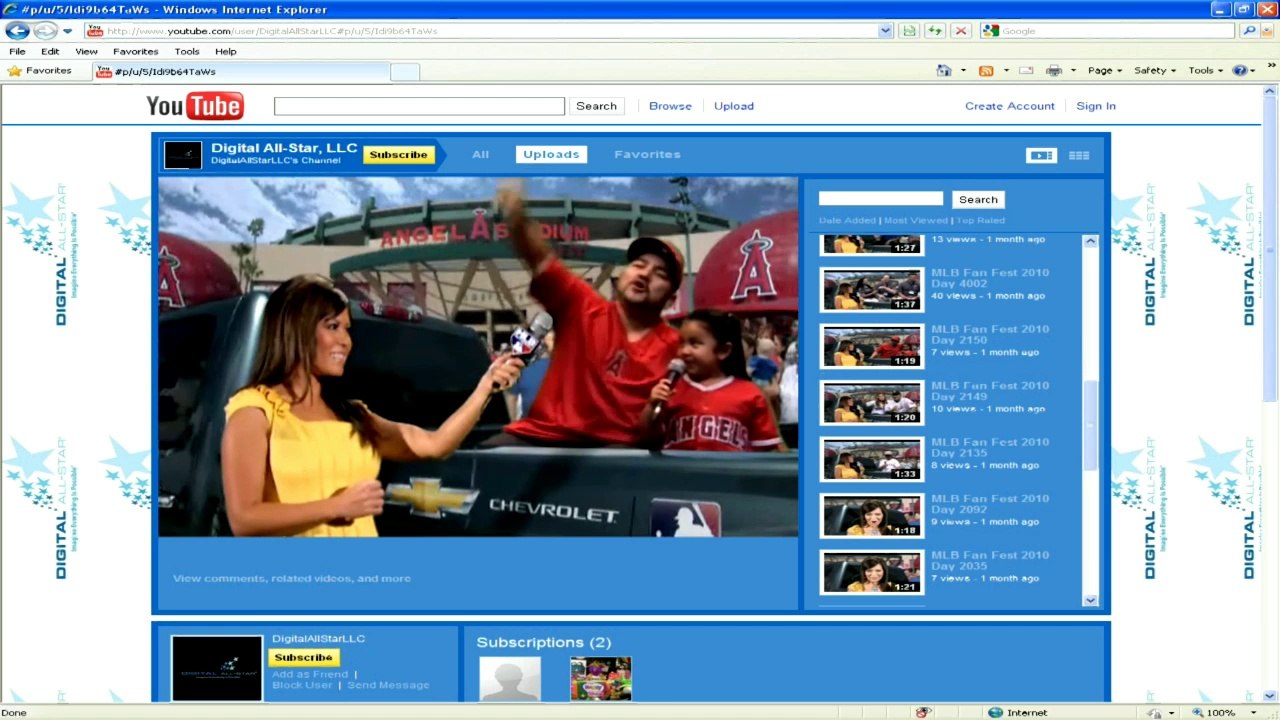Screen dimensions: 1280x720
Task: Open the Favorites menu in menu bar
Action: pos(135,51)
